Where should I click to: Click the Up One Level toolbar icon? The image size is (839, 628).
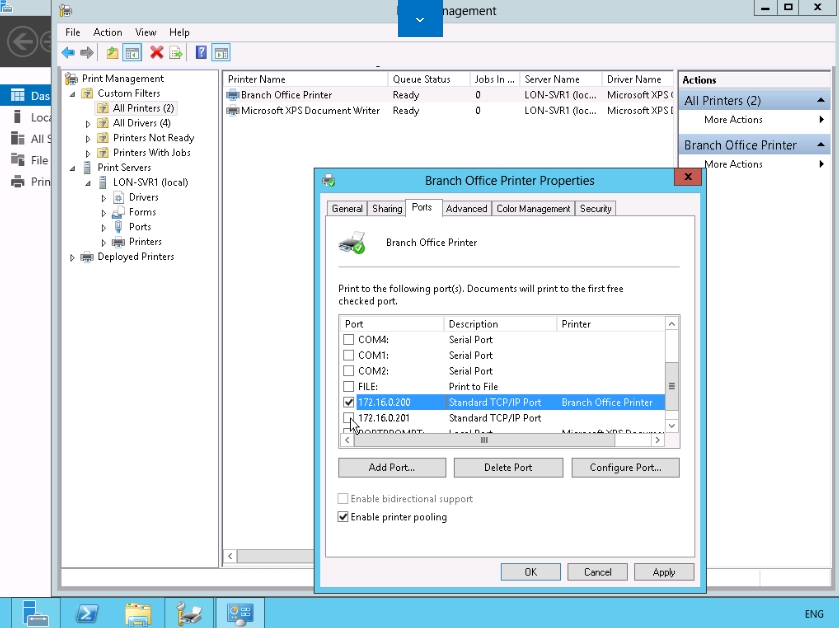click(113, 53)
